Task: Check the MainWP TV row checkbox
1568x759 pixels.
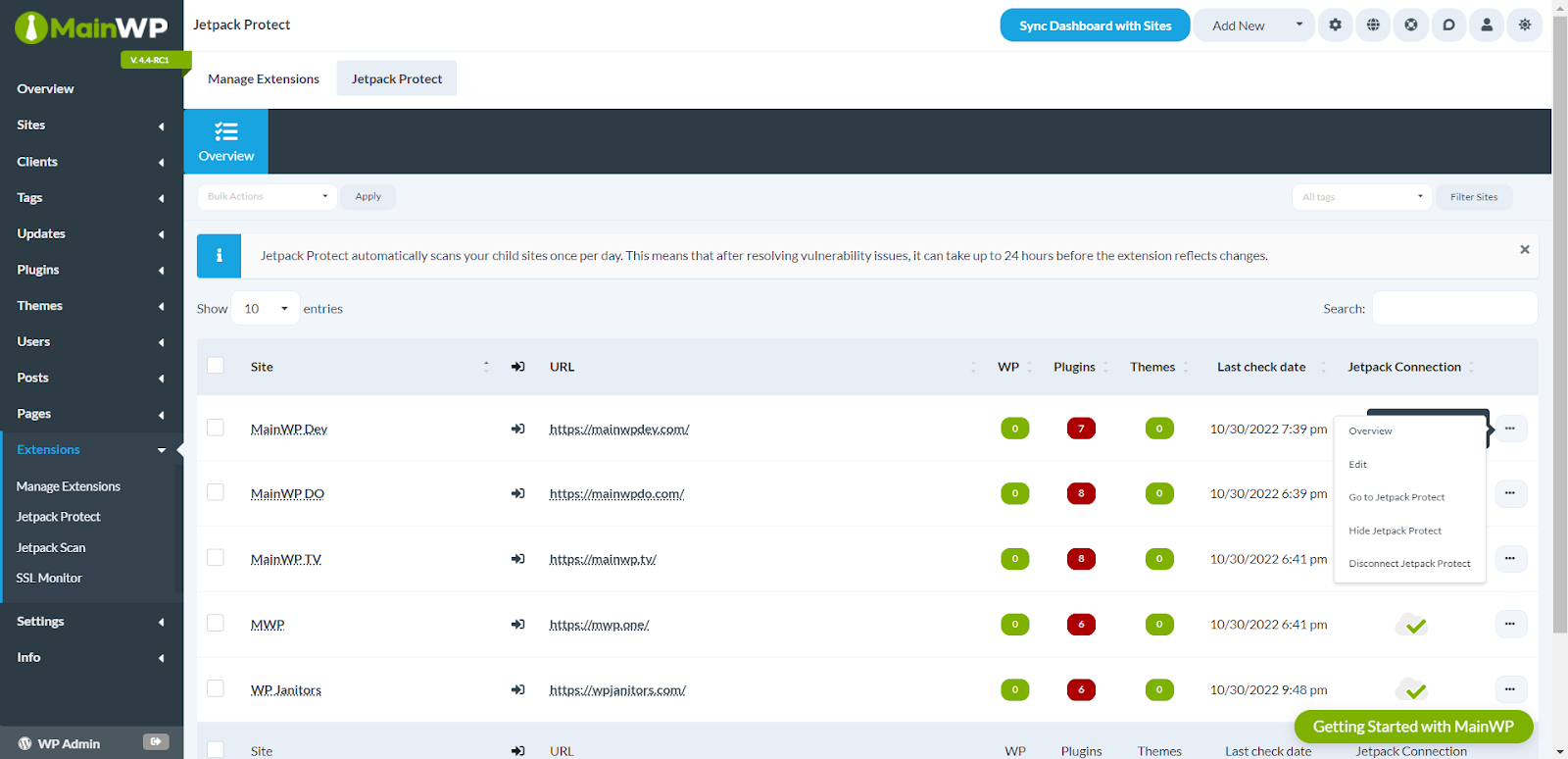Action: tap(216, 557)
